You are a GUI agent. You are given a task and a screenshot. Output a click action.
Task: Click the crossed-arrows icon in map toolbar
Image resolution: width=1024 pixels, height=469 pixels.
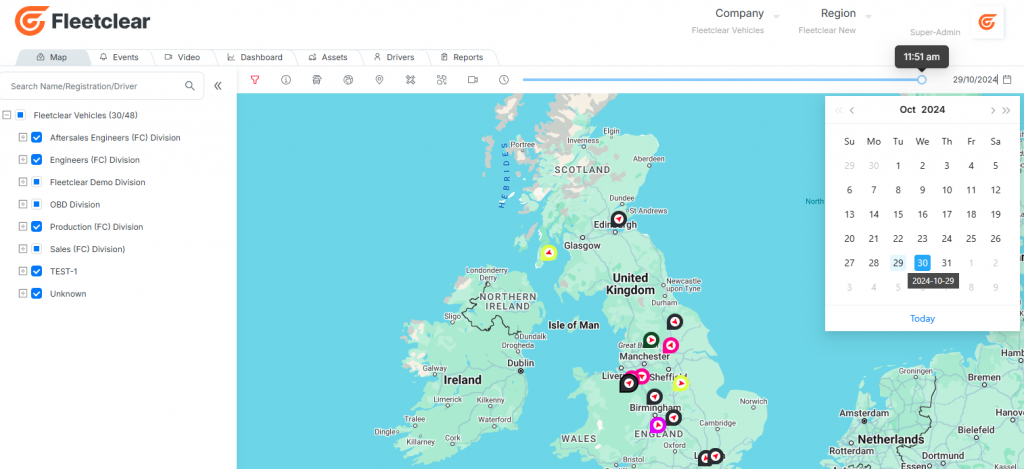click(410, 80)
